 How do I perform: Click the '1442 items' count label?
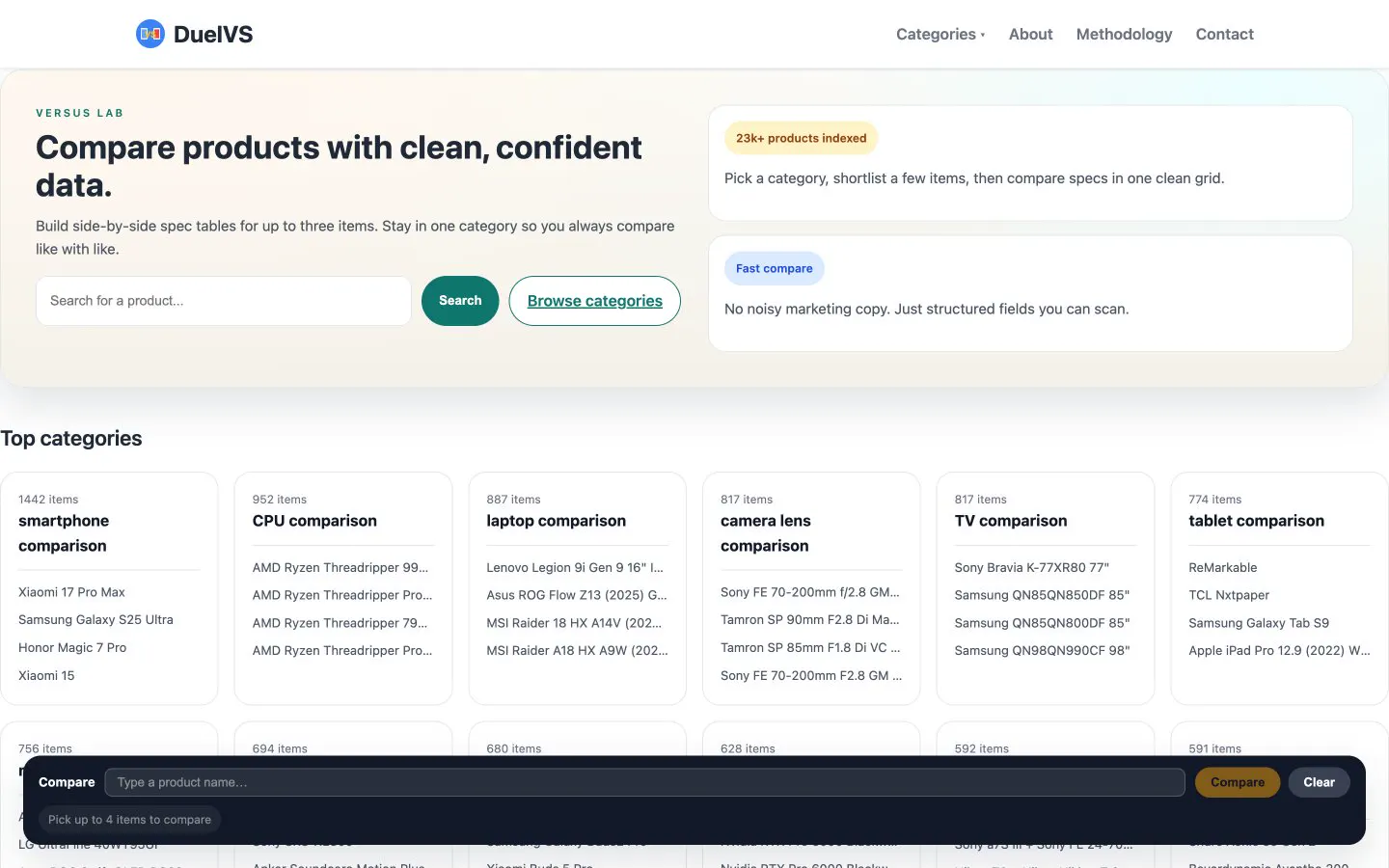48,500
